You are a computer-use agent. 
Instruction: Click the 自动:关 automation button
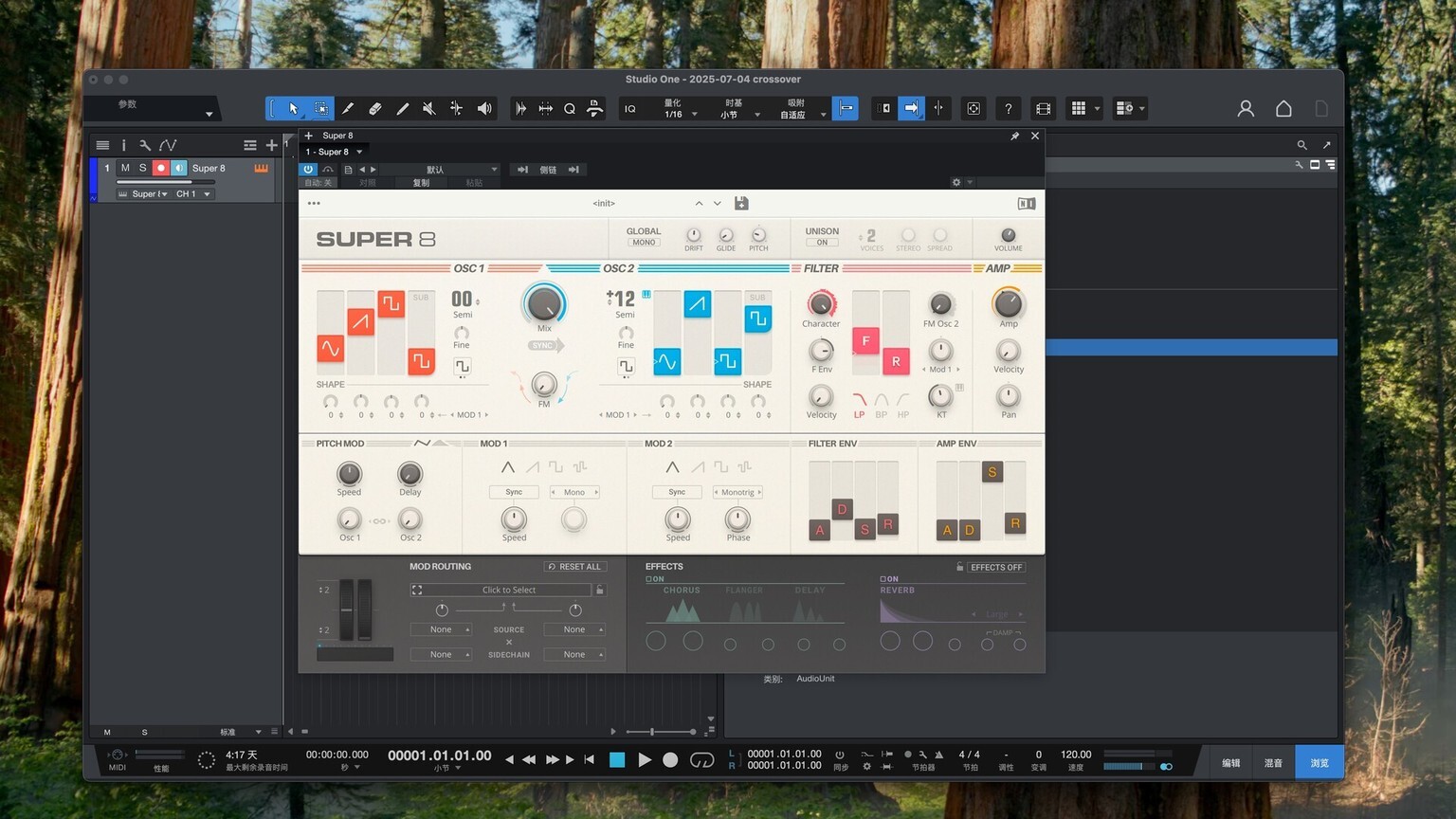tap(318, 183)
